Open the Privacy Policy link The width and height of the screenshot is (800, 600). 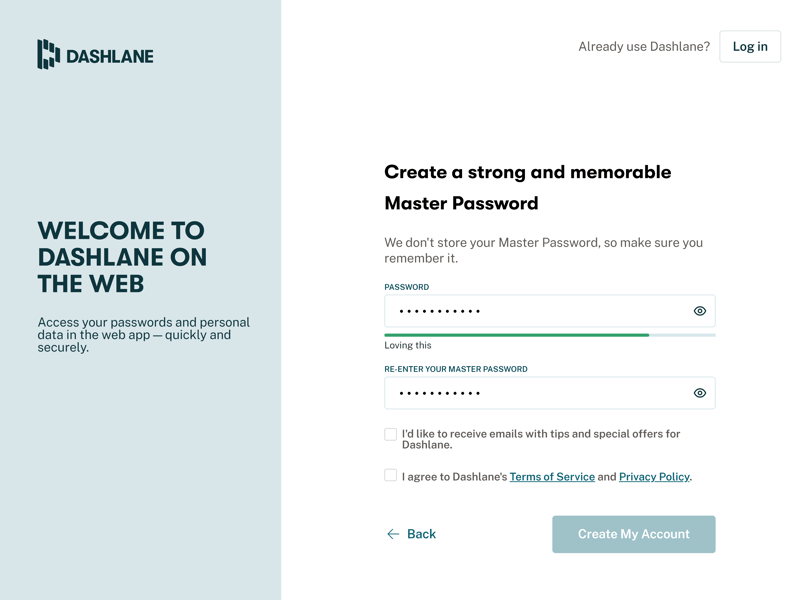(x=654, y=477)
